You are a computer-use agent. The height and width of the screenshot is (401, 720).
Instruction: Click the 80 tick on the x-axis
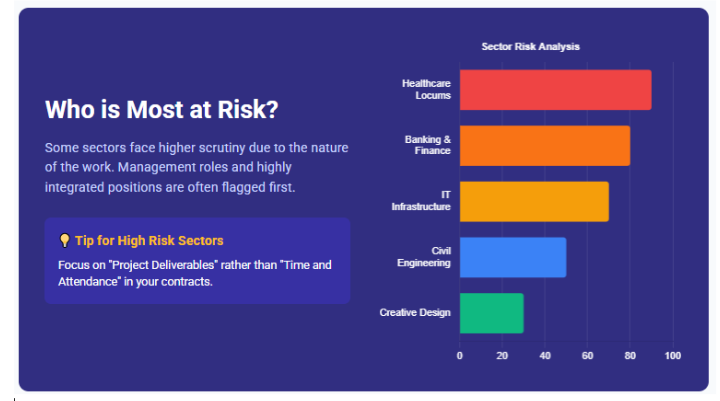coord(630,356)
